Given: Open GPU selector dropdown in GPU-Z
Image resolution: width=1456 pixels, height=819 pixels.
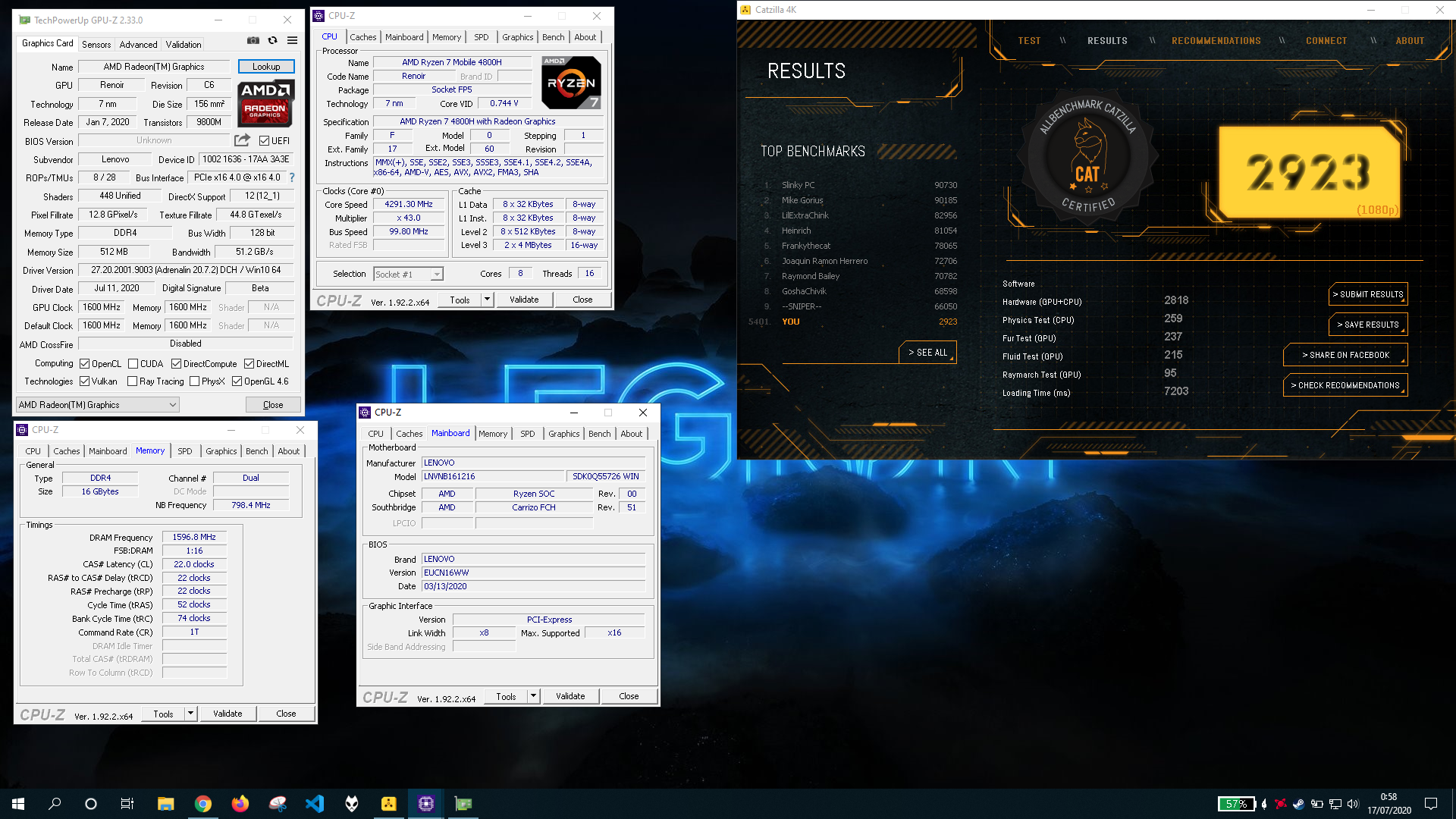Looking at the screenshot, I should coord(98,405).
